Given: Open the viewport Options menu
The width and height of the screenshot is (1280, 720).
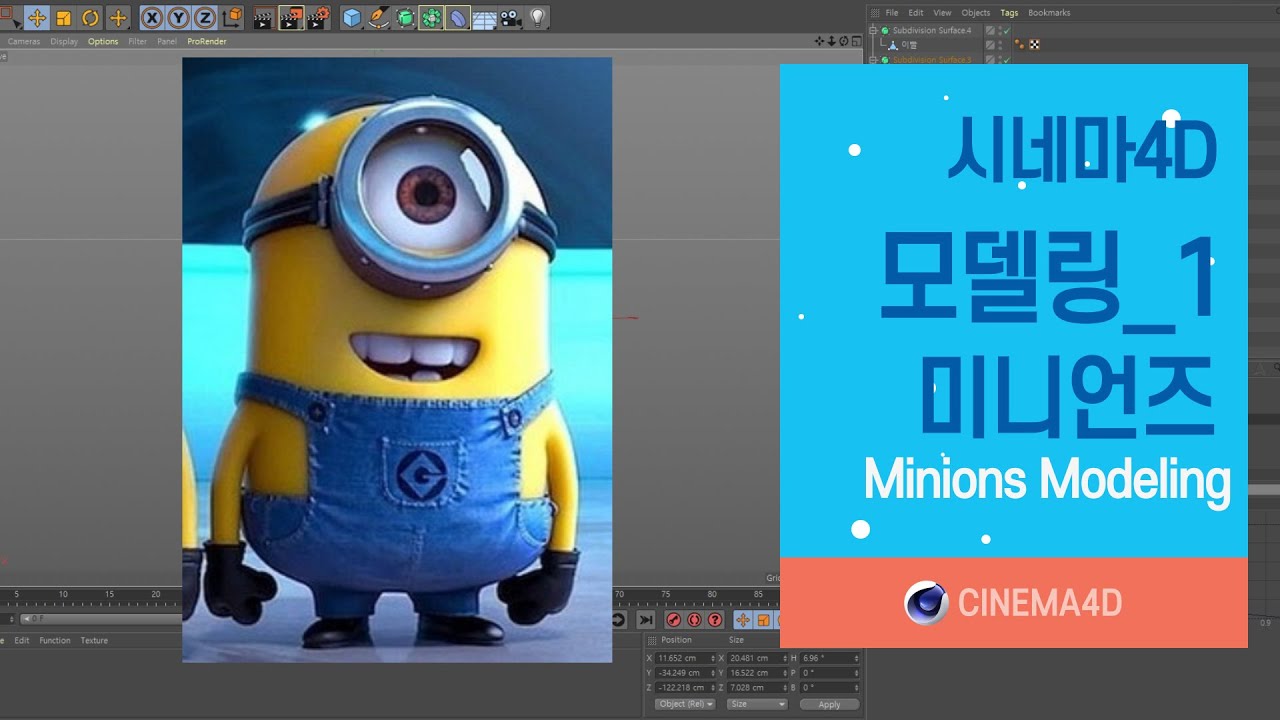Looking at the screenshot, I should [x=103, y=41].
